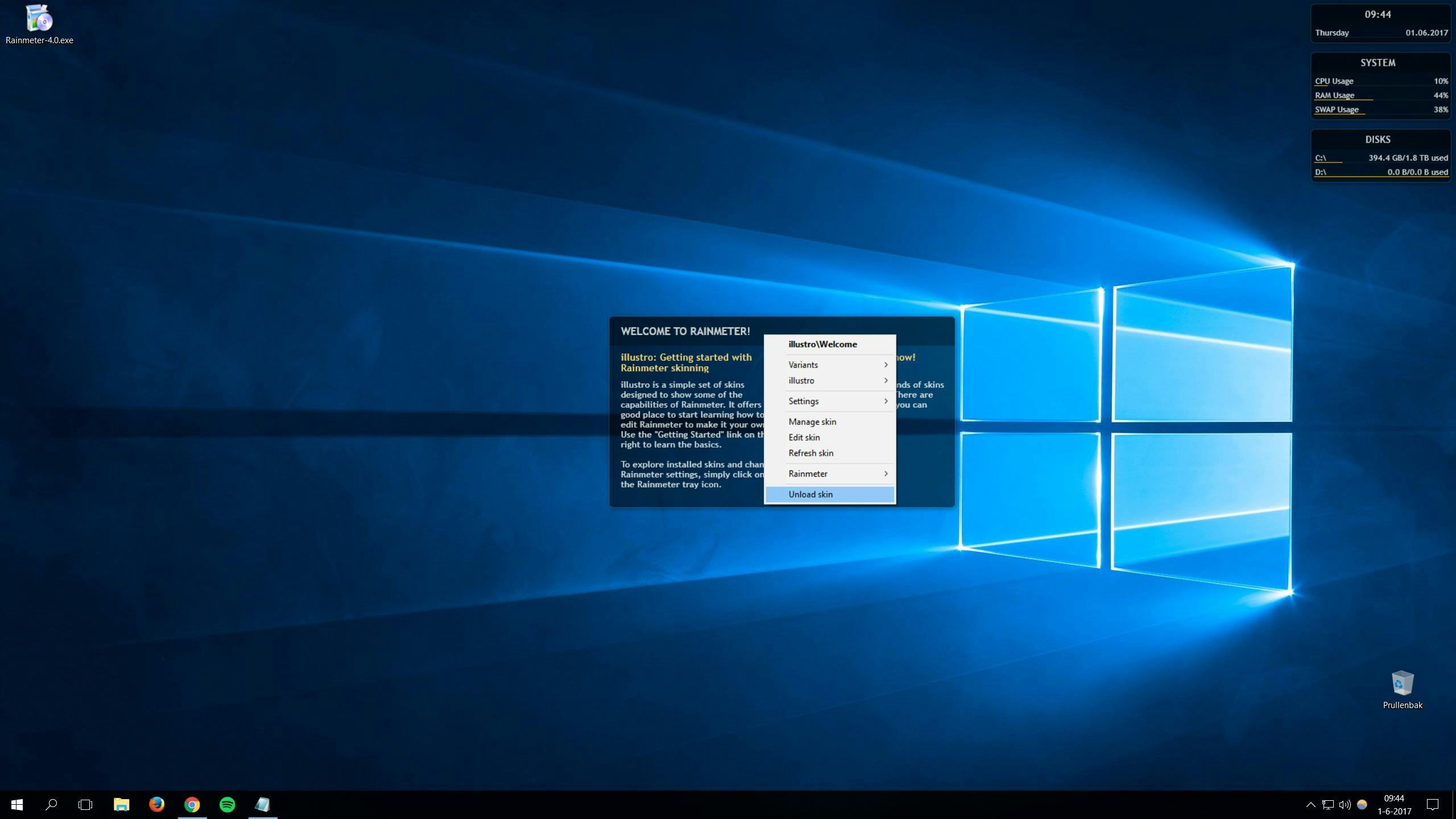Switch to Google Chrome in the taskbar
This screenshot has height=819, width=1456.
click(x=192, y=804)
